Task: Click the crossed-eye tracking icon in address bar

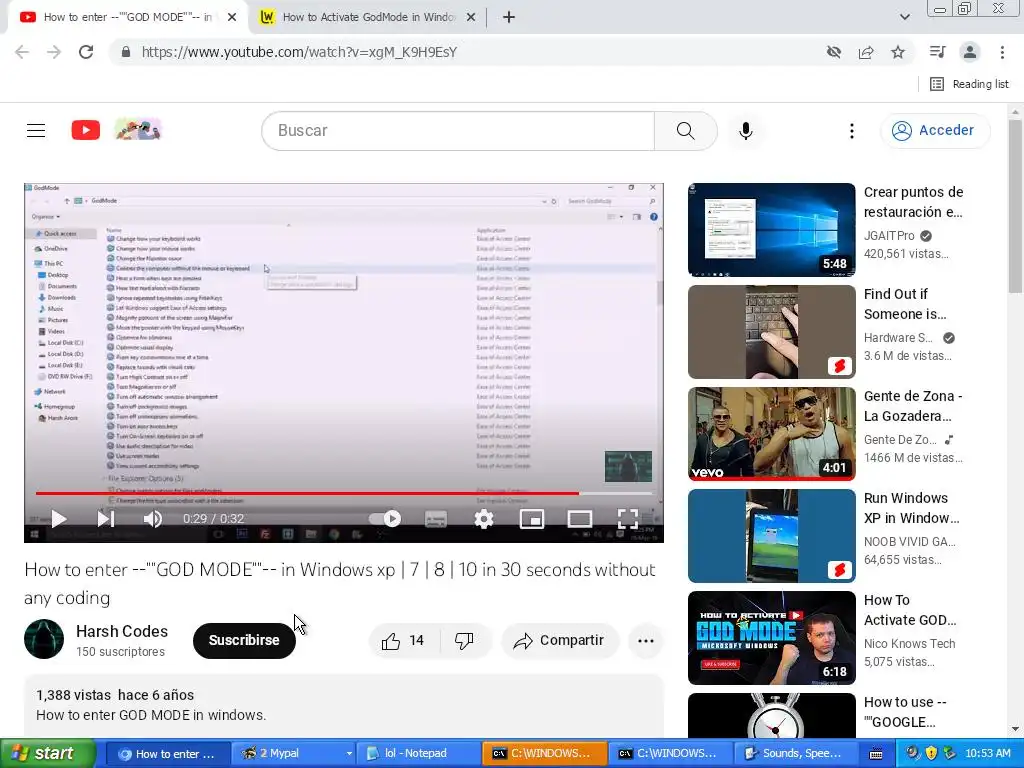Action: click(x=834, y=52)
